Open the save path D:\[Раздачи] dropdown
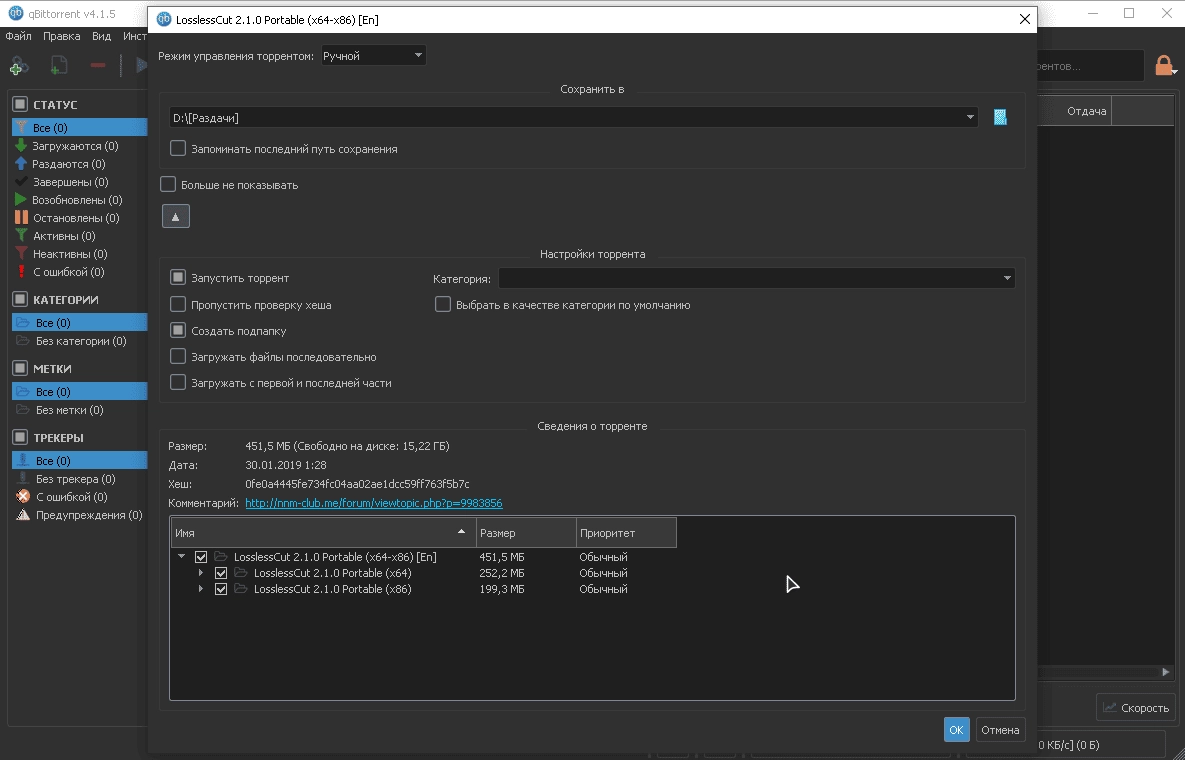1185x760 pixels. pos(970,118)
